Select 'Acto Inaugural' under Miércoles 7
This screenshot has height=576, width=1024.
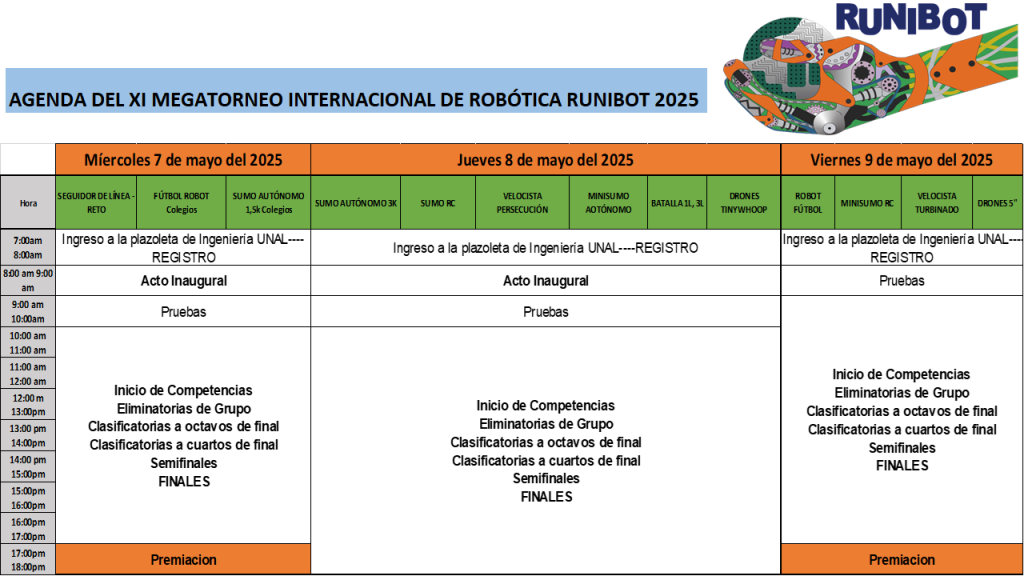pyautogui.click(x=184, y=281)
